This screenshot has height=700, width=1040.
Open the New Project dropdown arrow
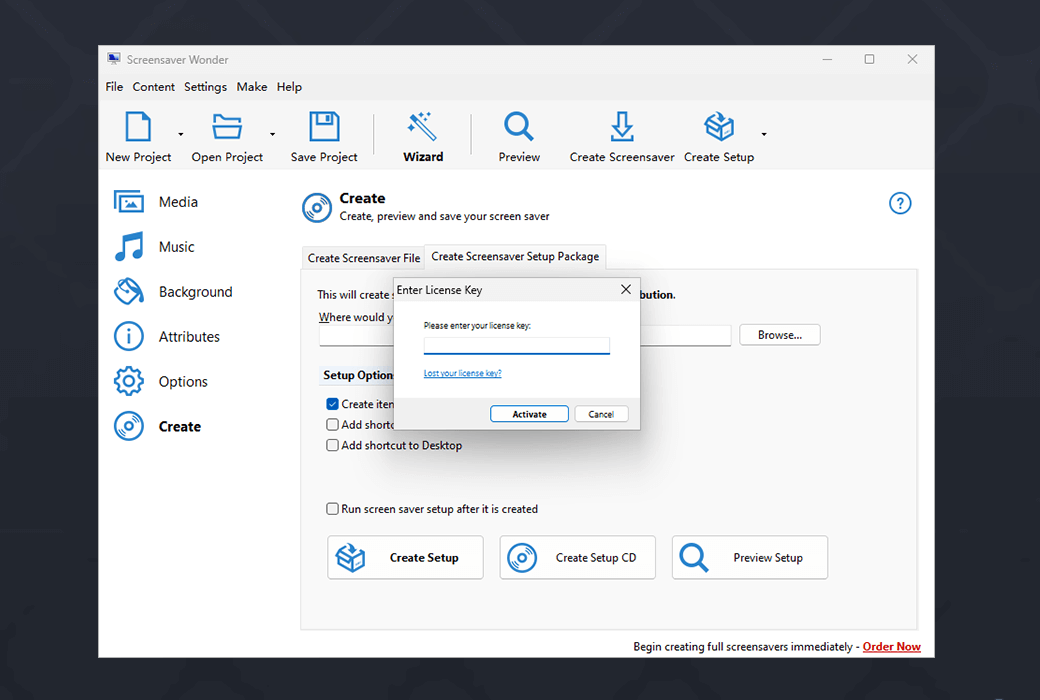click(180, 135)
